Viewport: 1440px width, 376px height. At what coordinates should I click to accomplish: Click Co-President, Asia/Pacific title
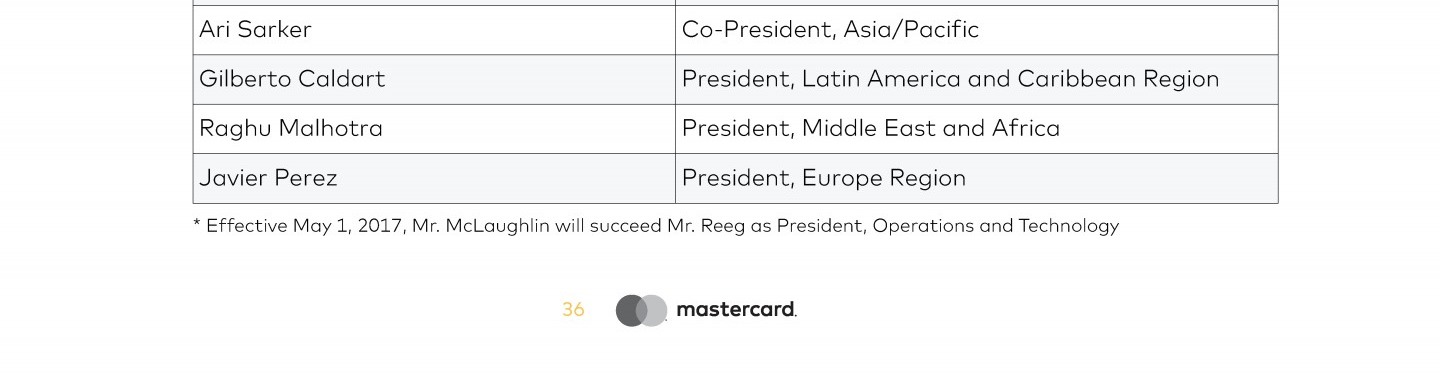[x=830, y=30]
